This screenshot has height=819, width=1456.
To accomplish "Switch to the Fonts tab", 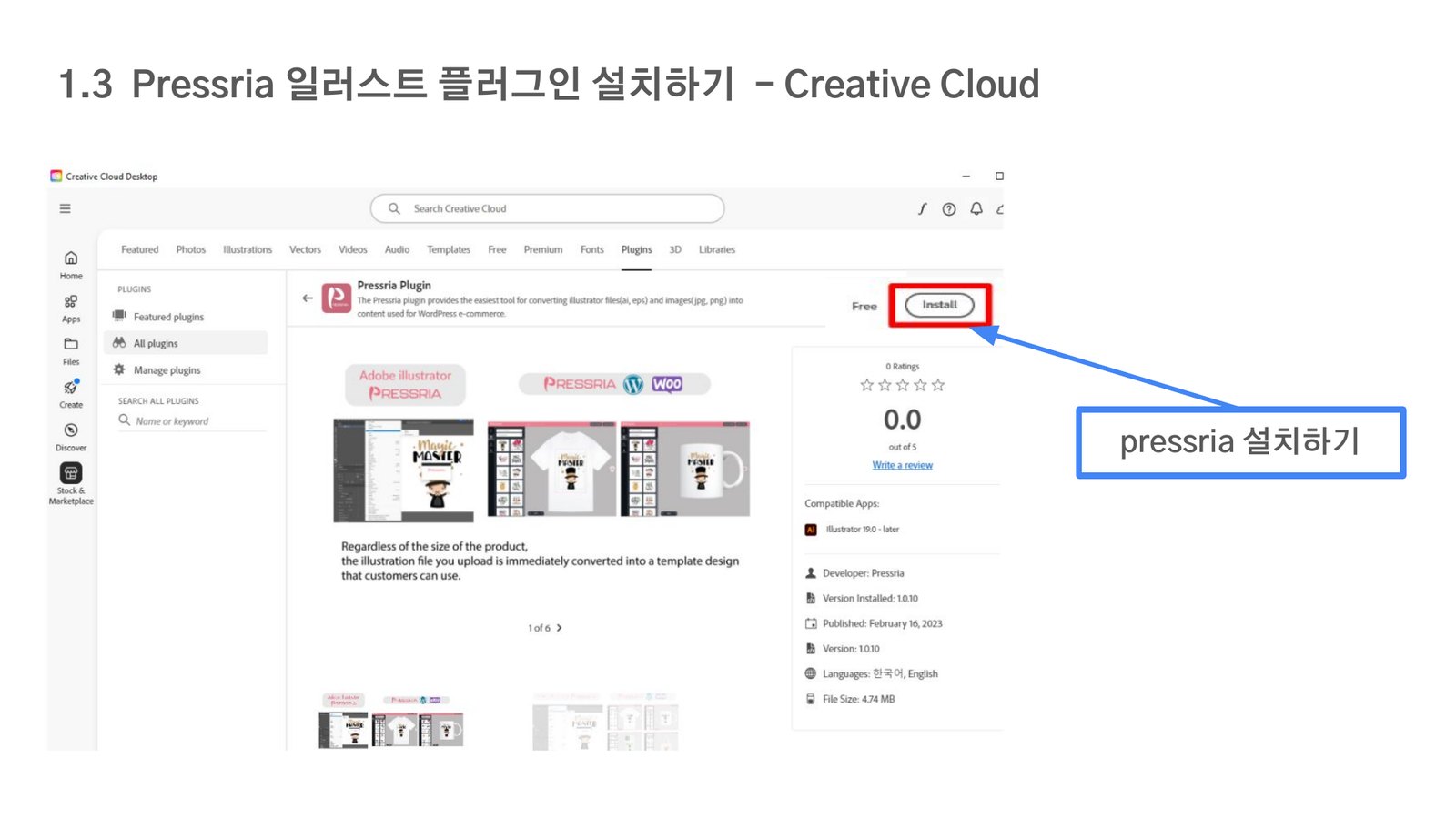I will tap(592, 249).
